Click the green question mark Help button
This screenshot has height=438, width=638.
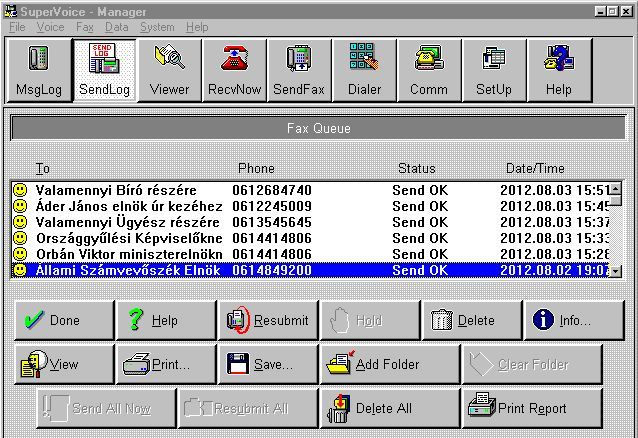point(166,320)
